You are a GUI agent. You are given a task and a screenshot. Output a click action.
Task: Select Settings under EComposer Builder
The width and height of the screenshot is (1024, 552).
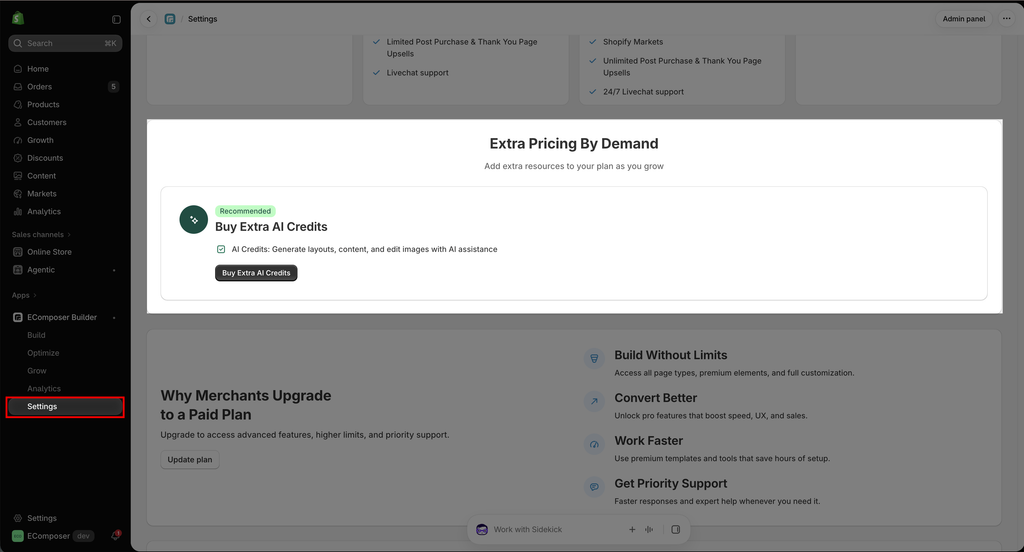pyautogui.click(x=65, y=406)
